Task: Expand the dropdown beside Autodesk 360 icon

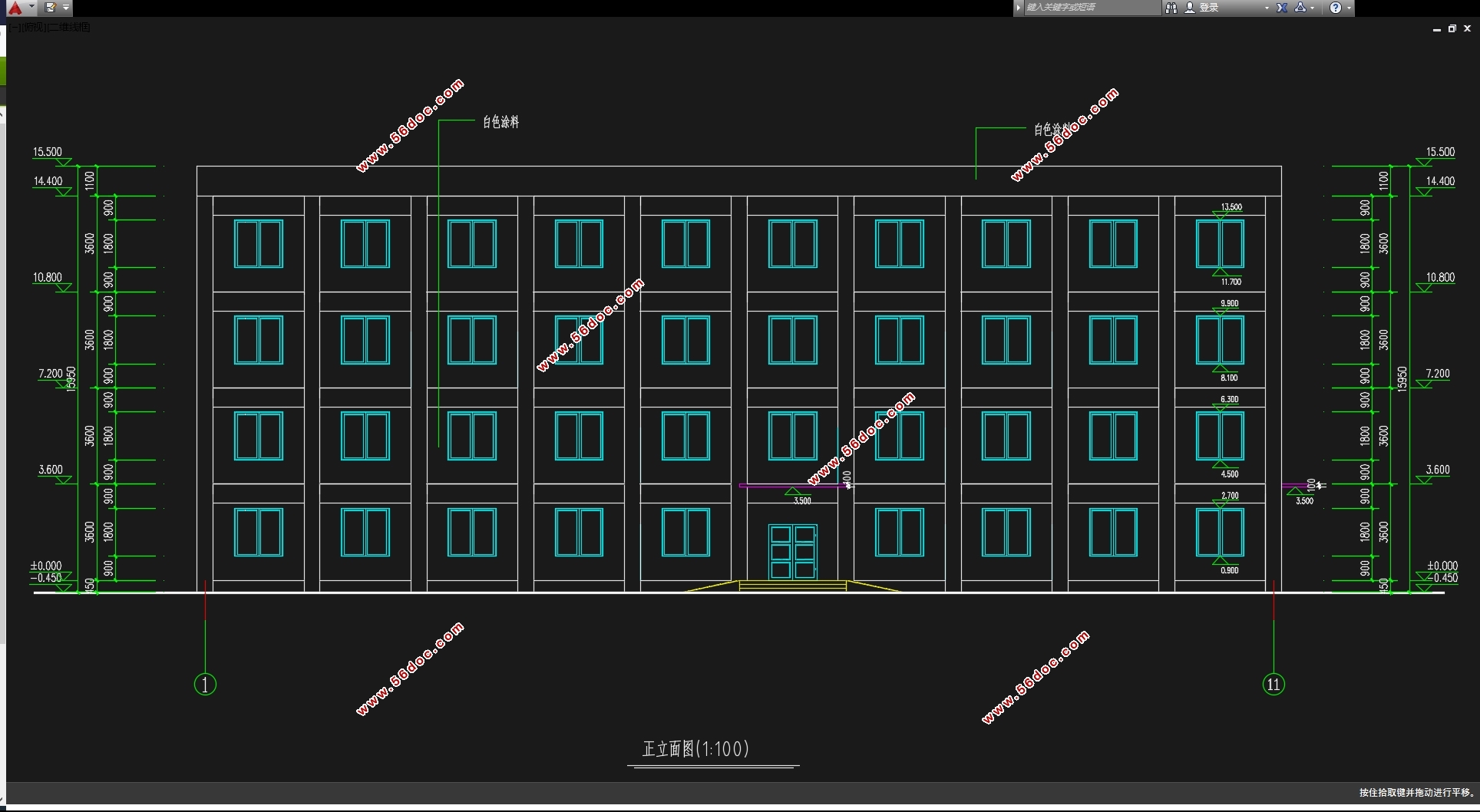Action: 1313,8
